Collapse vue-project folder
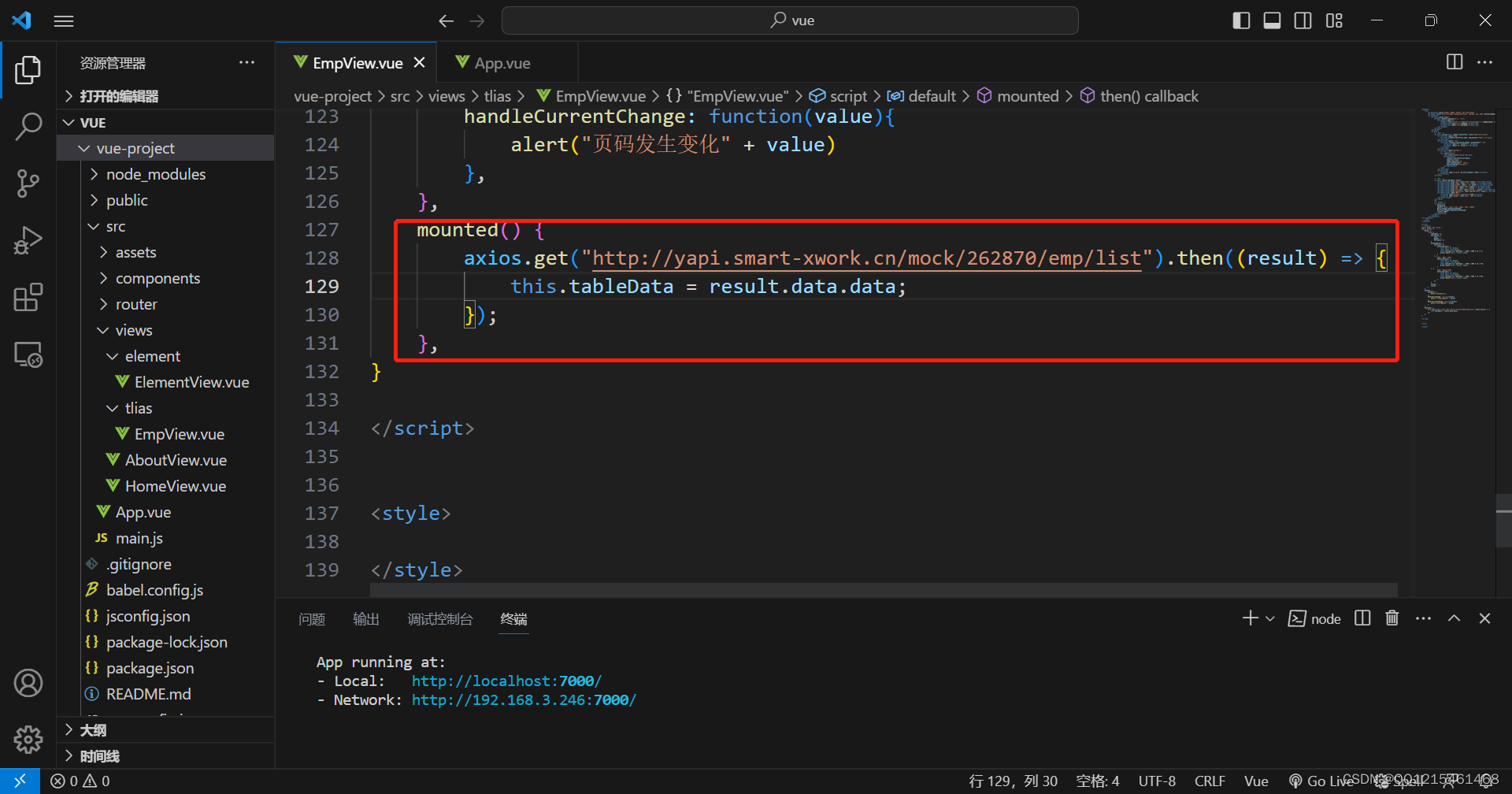 point(165,148)
